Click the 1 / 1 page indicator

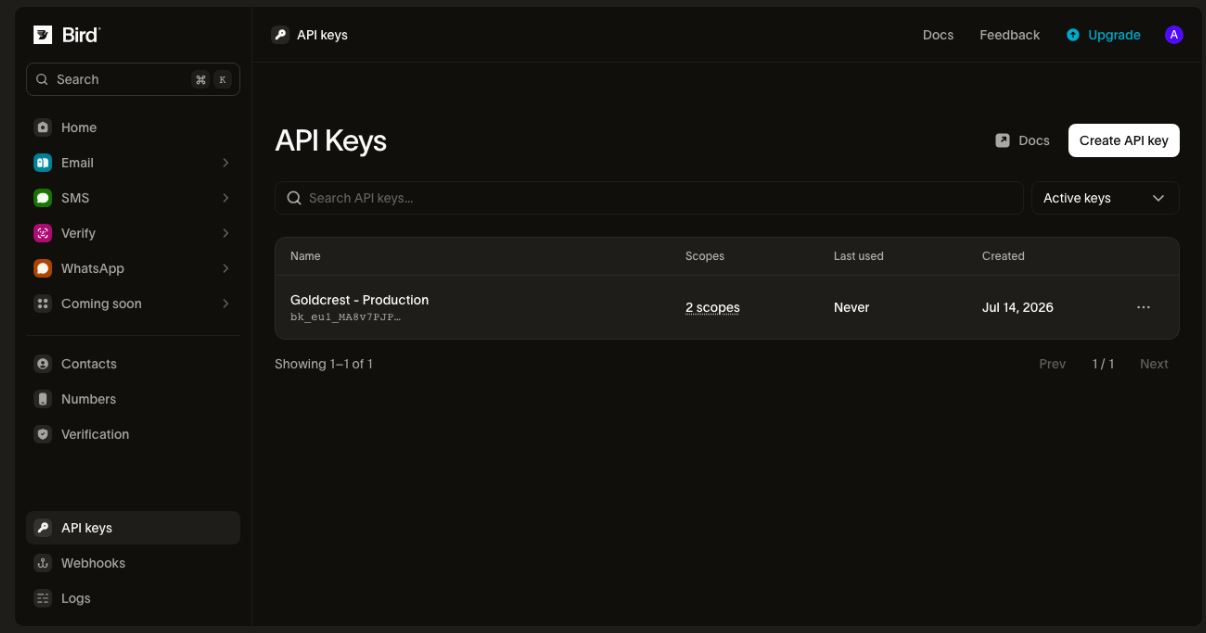coord(1103,364)
